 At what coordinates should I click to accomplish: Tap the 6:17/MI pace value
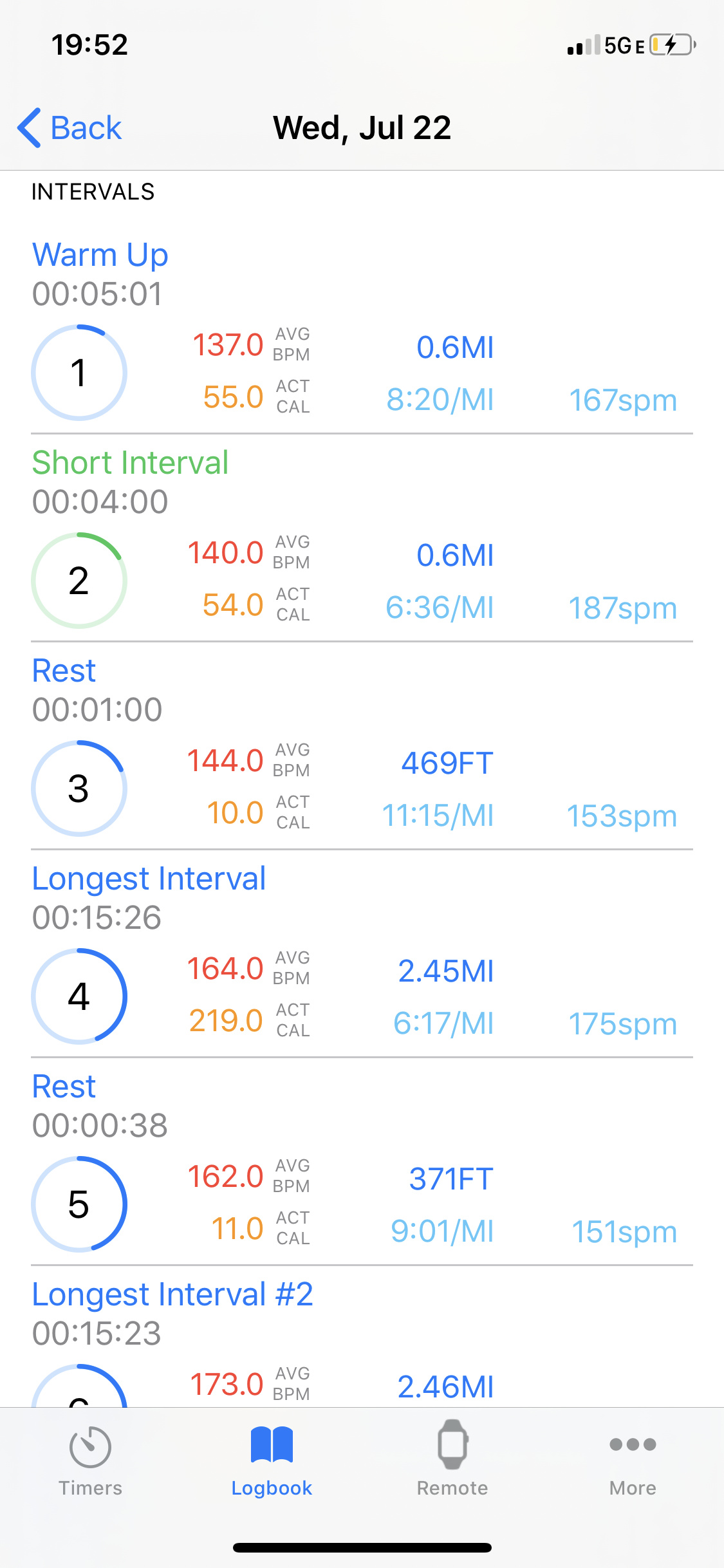click(443, 1023)
